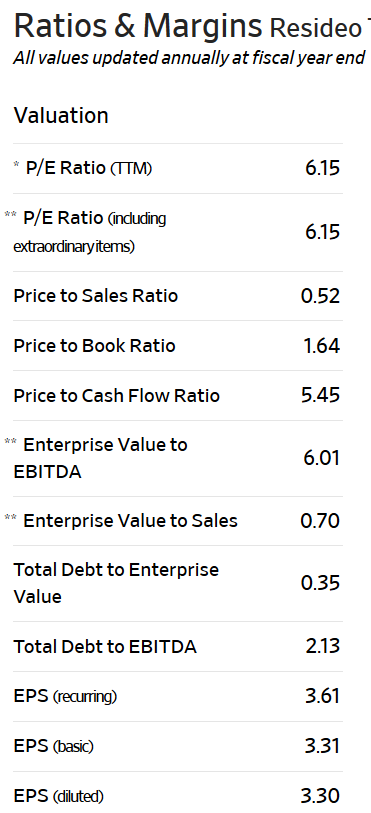The width and height of the screenshot is (371, 813).
Task: Click the P/E Ratio (TTM) label
Action: coord(89,168)
